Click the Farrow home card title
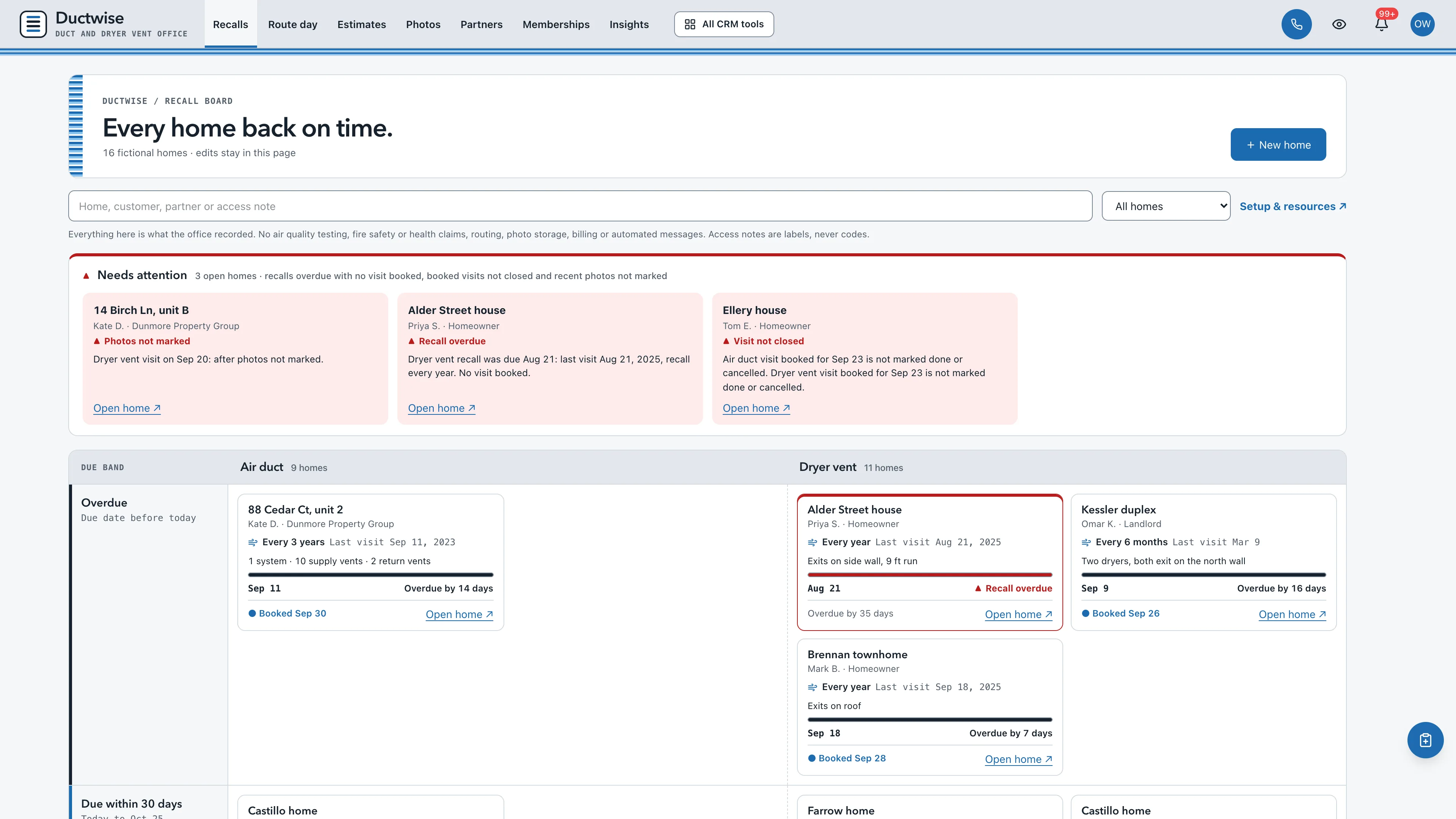Viewport: 1456px width, 819px height. [x=841, y=811]
